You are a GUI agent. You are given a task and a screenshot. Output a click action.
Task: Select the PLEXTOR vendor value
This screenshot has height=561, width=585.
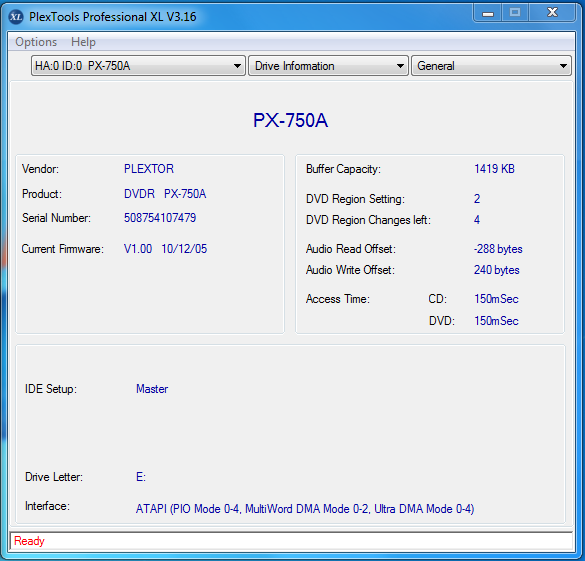[149, 169]
